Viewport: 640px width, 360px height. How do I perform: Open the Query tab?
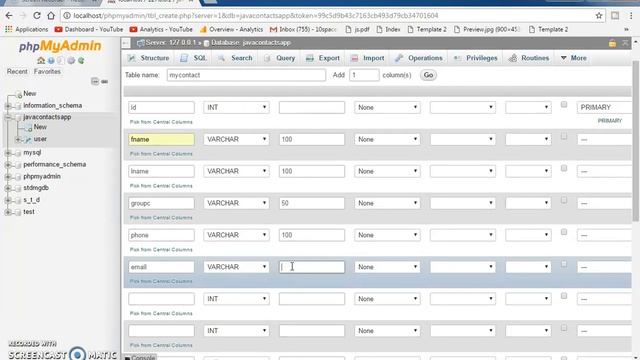point(280,58)
